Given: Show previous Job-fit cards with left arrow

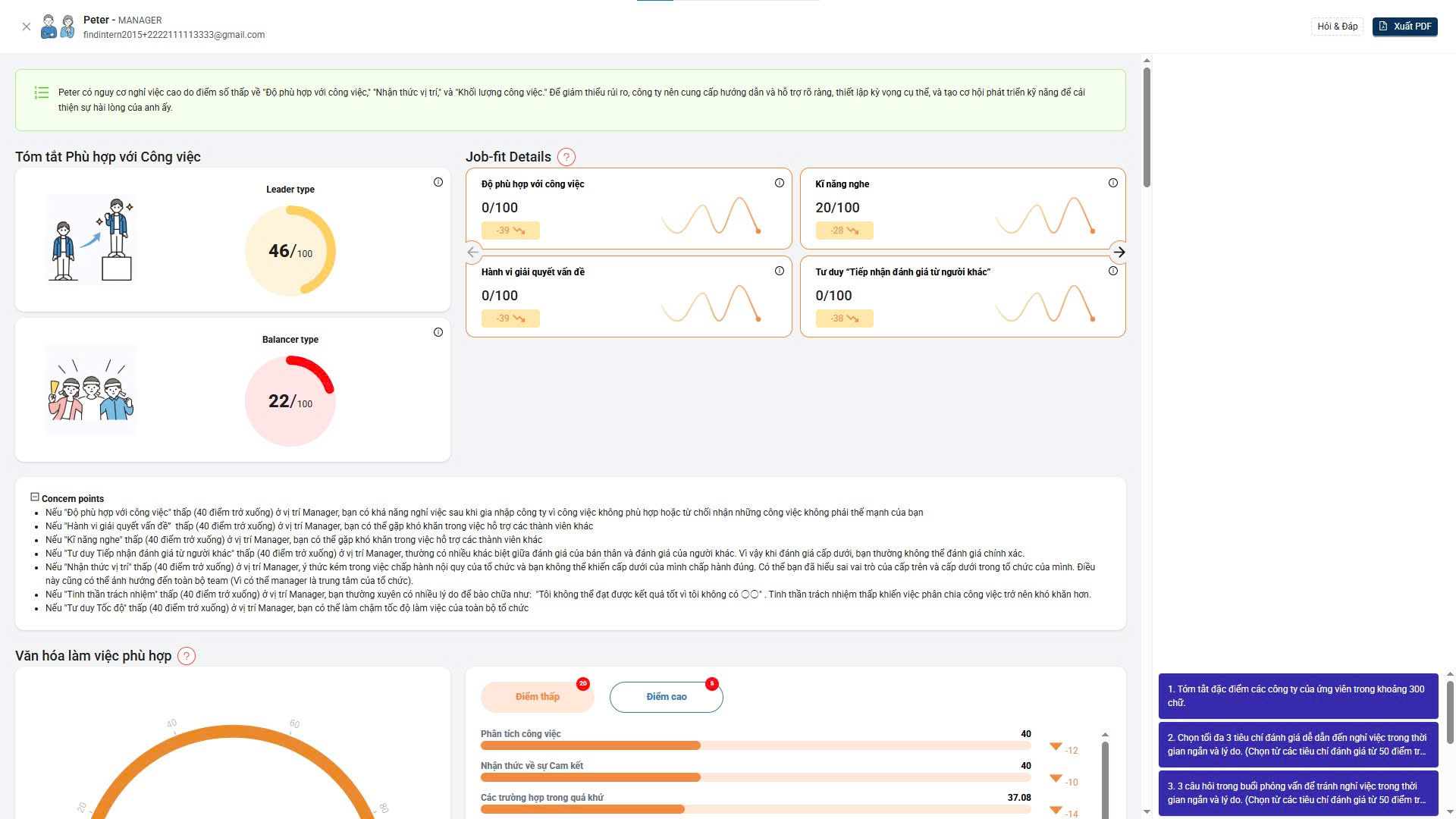Looking at the screenshot, I should 475,252.
